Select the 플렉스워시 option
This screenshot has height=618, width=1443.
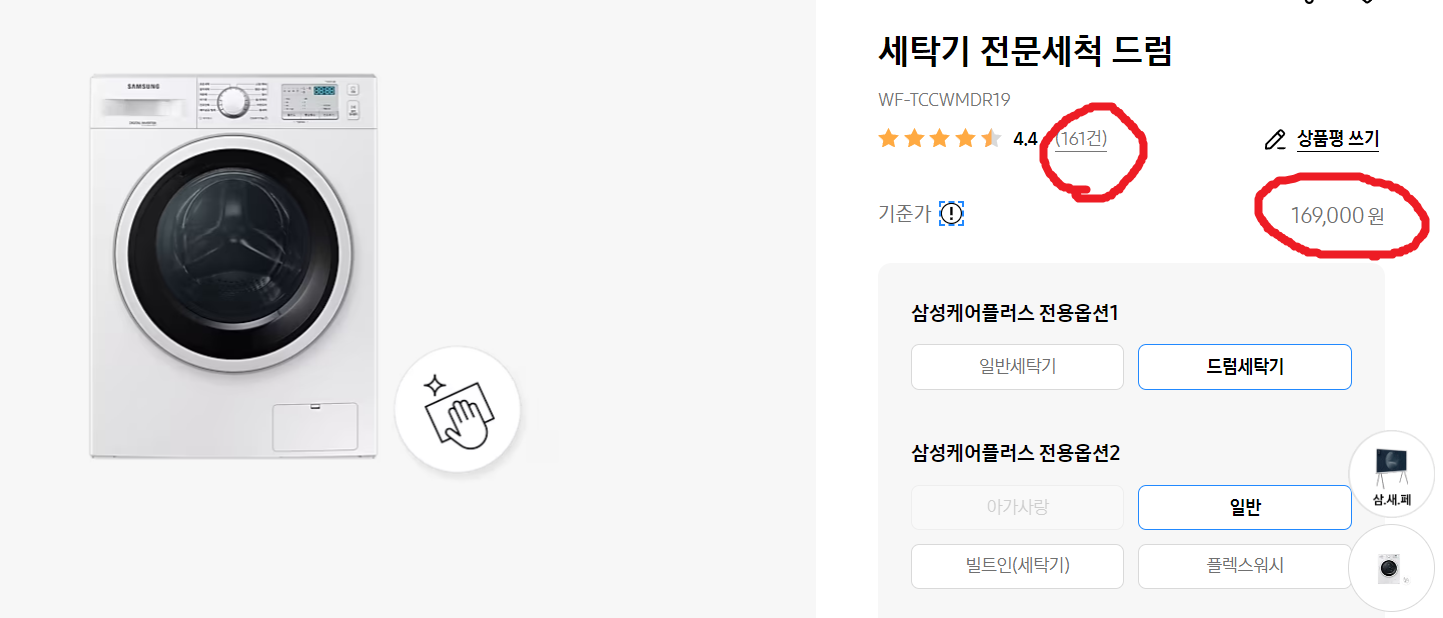point(1244,566)
